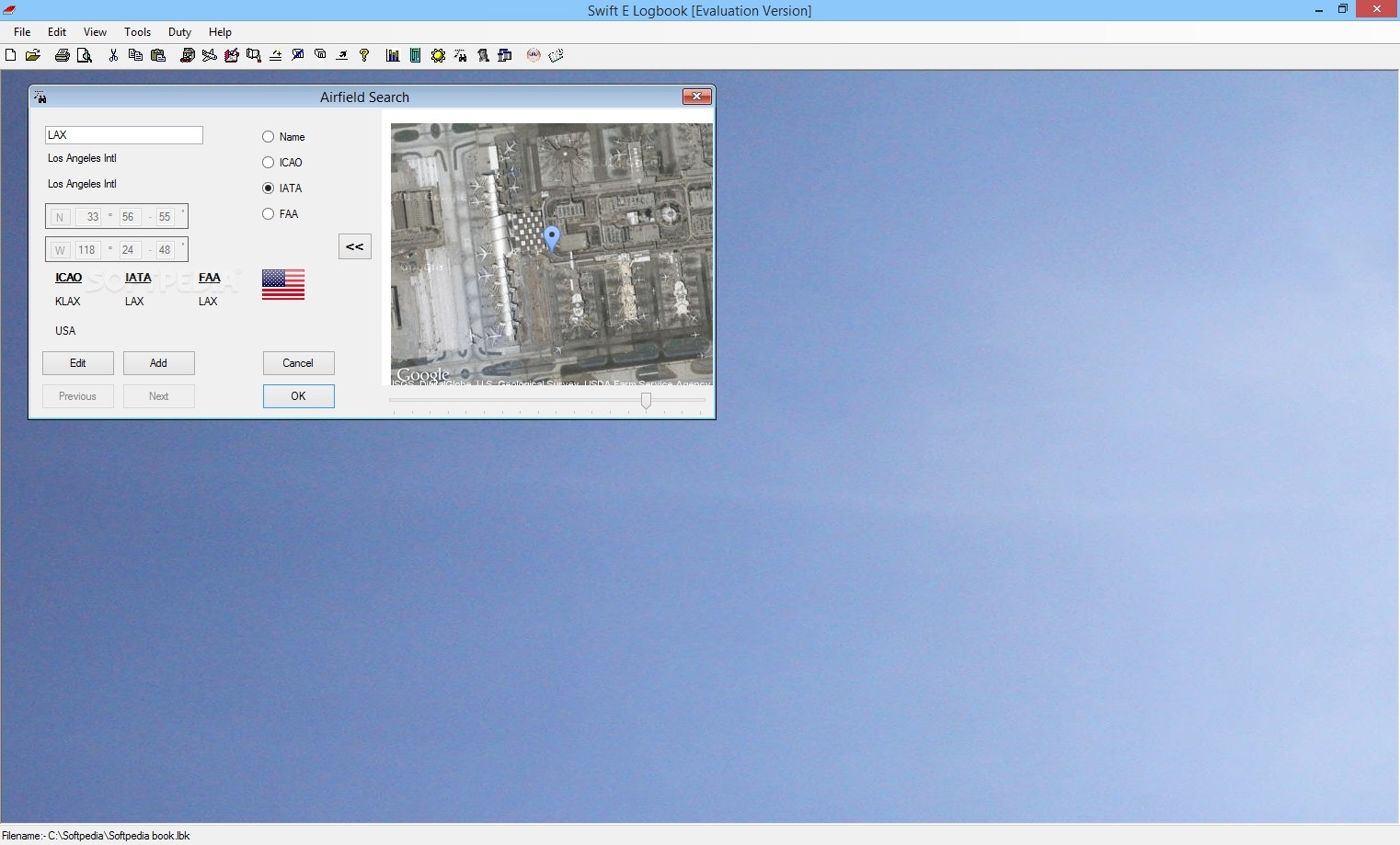Screen dimensions: 1400x845
Task: Click the airplane toolbar icon
Action: coord(210,55)
